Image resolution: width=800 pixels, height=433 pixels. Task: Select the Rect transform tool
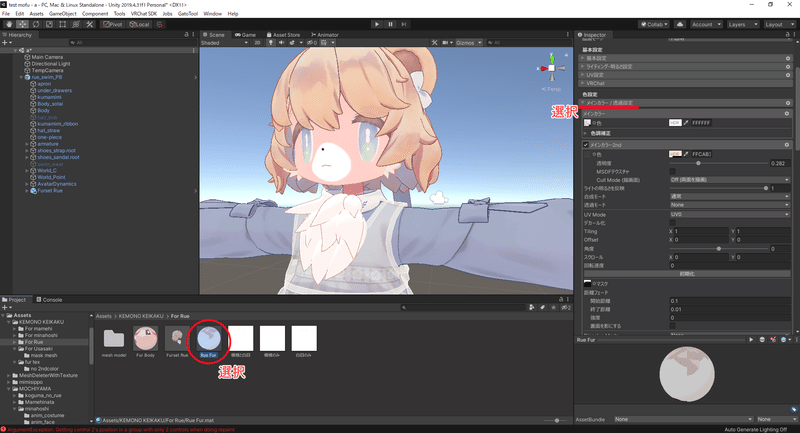[x=62, y=24]
